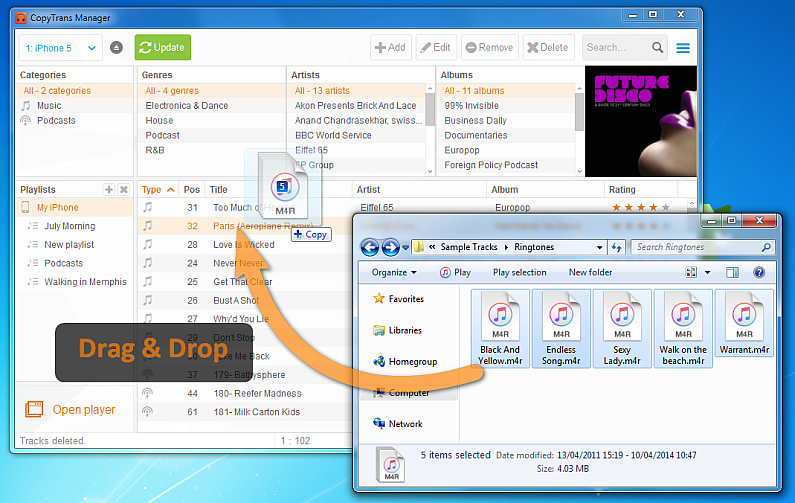Go back in Explorer window

point(370,247)
